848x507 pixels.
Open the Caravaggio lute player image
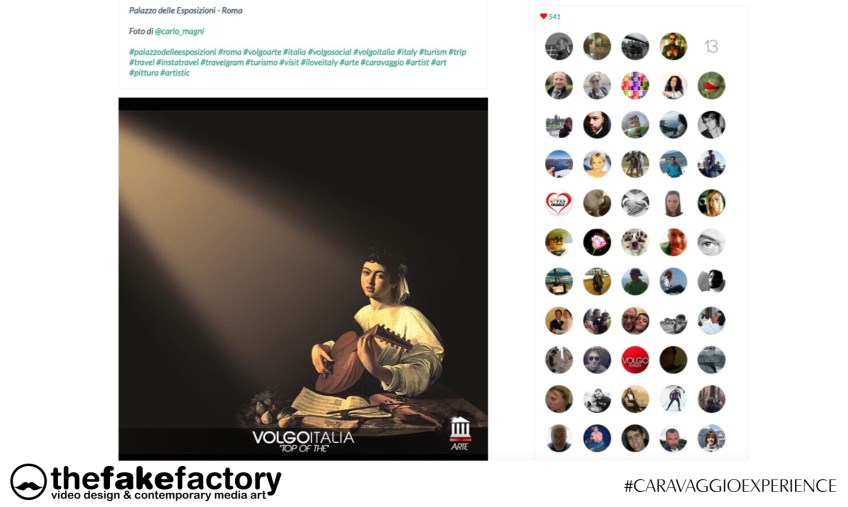click(x=303, y=279)
